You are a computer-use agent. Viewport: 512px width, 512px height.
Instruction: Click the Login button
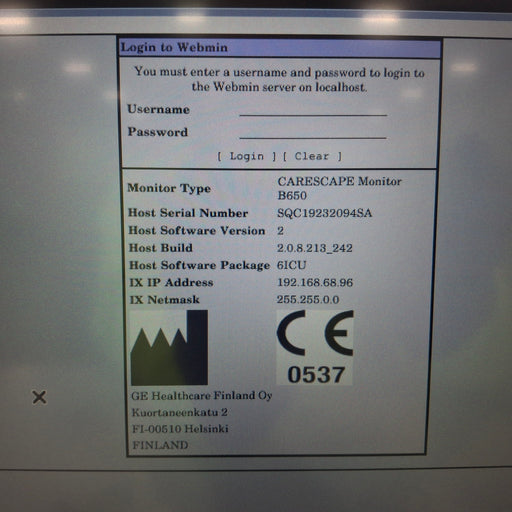point(247,156)
